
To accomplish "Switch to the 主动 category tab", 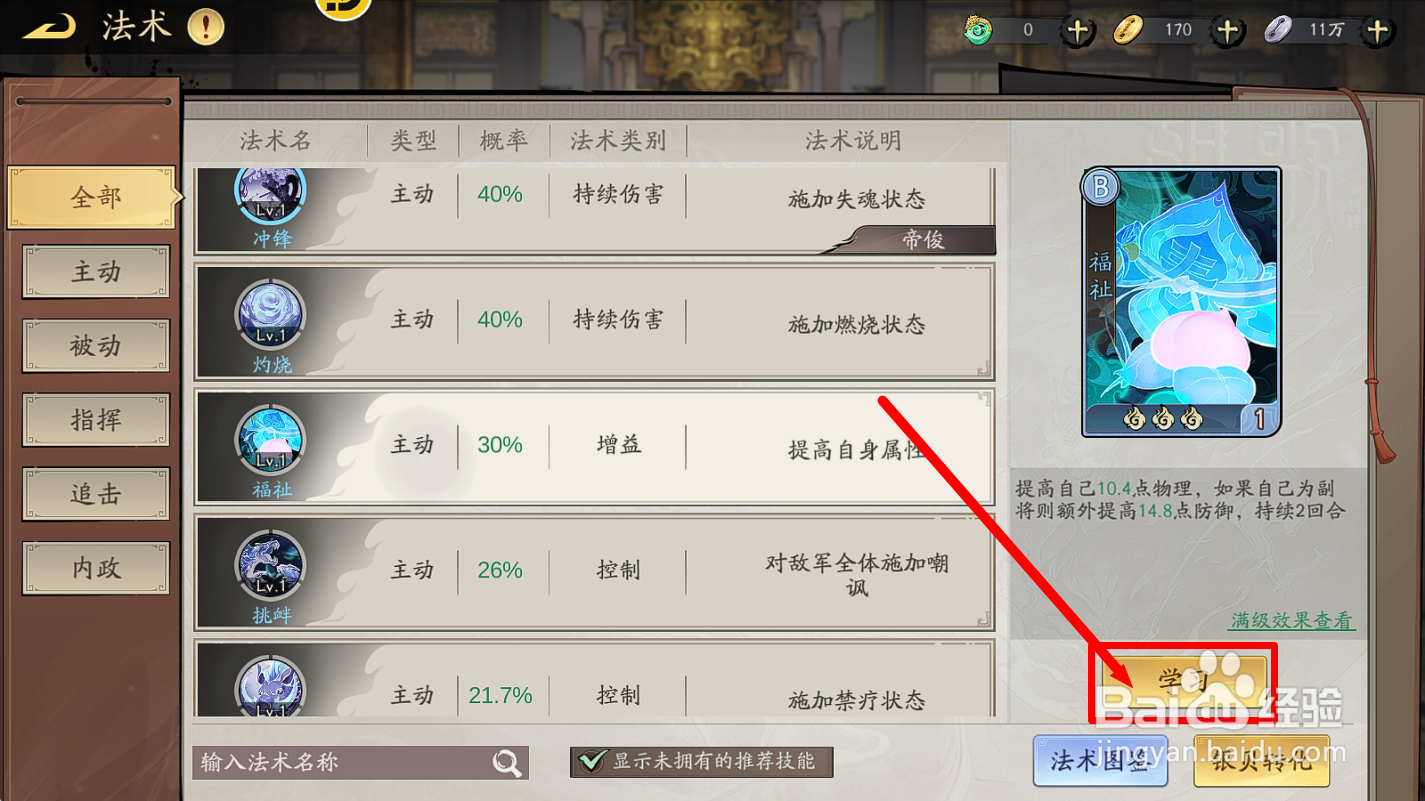I will point(96,272).
